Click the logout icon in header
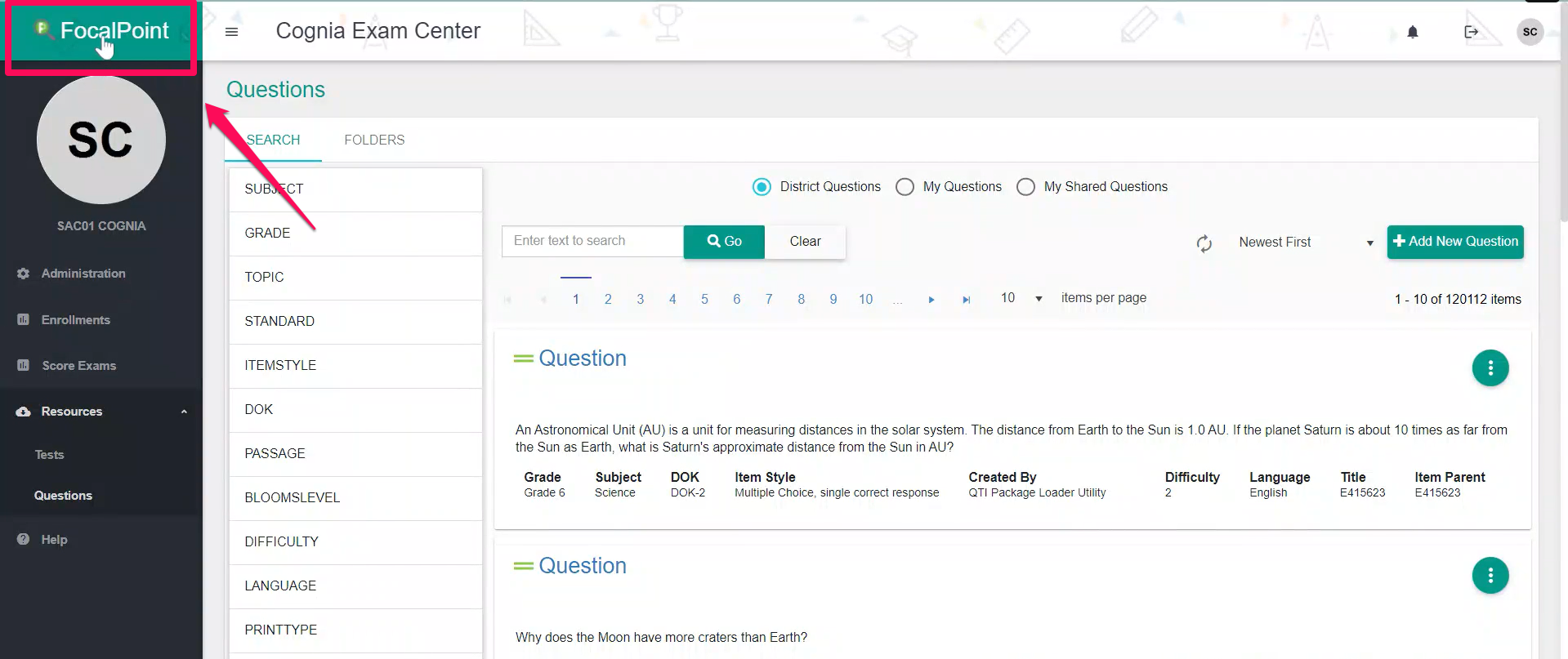1568x659 pixels. [1471, 32]
